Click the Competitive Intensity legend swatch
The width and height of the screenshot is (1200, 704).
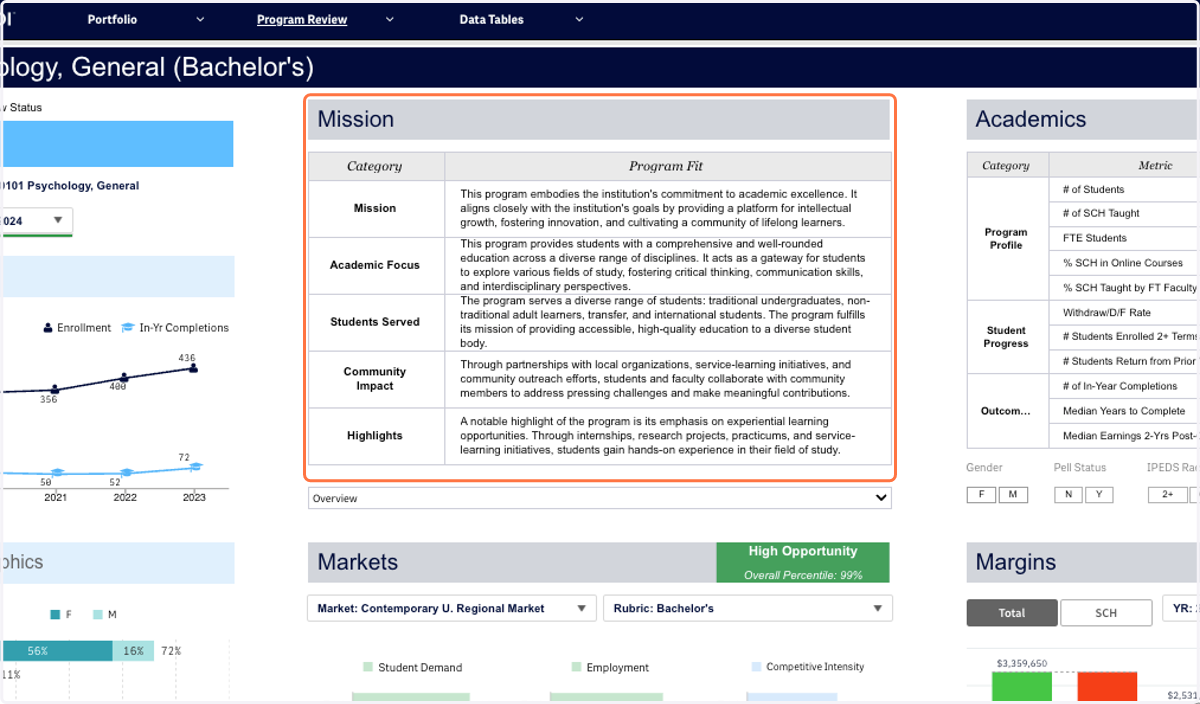point(756,667)
